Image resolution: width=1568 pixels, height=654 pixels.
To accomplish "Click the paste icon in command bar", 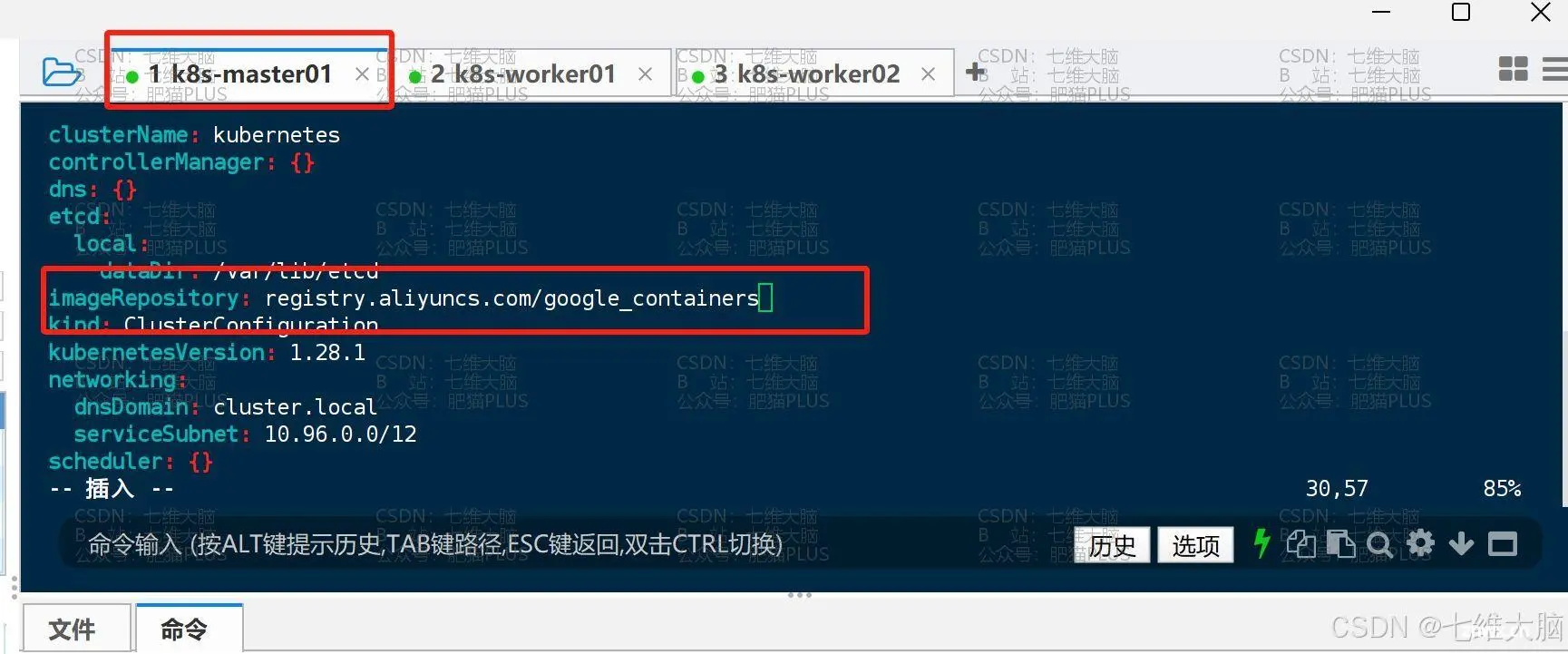I will coord(1340,544).
